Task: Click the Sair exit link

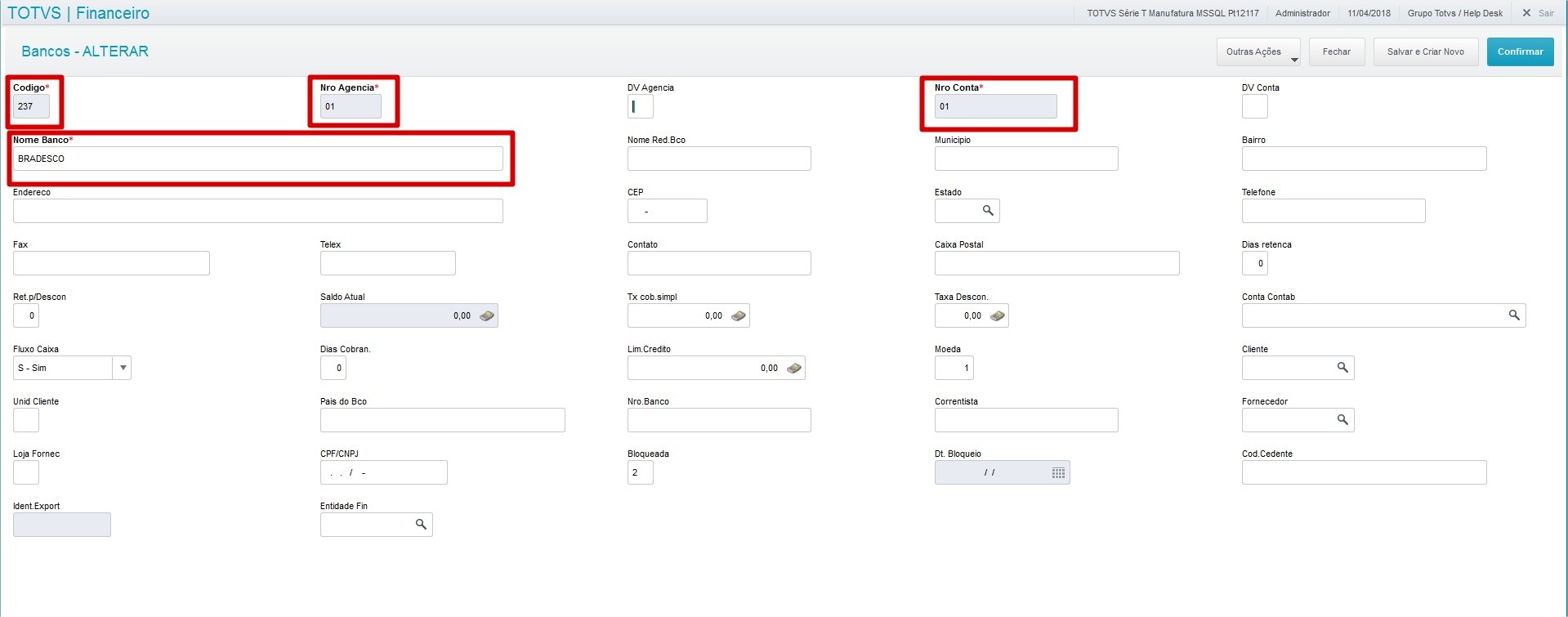Action: 1539,13
